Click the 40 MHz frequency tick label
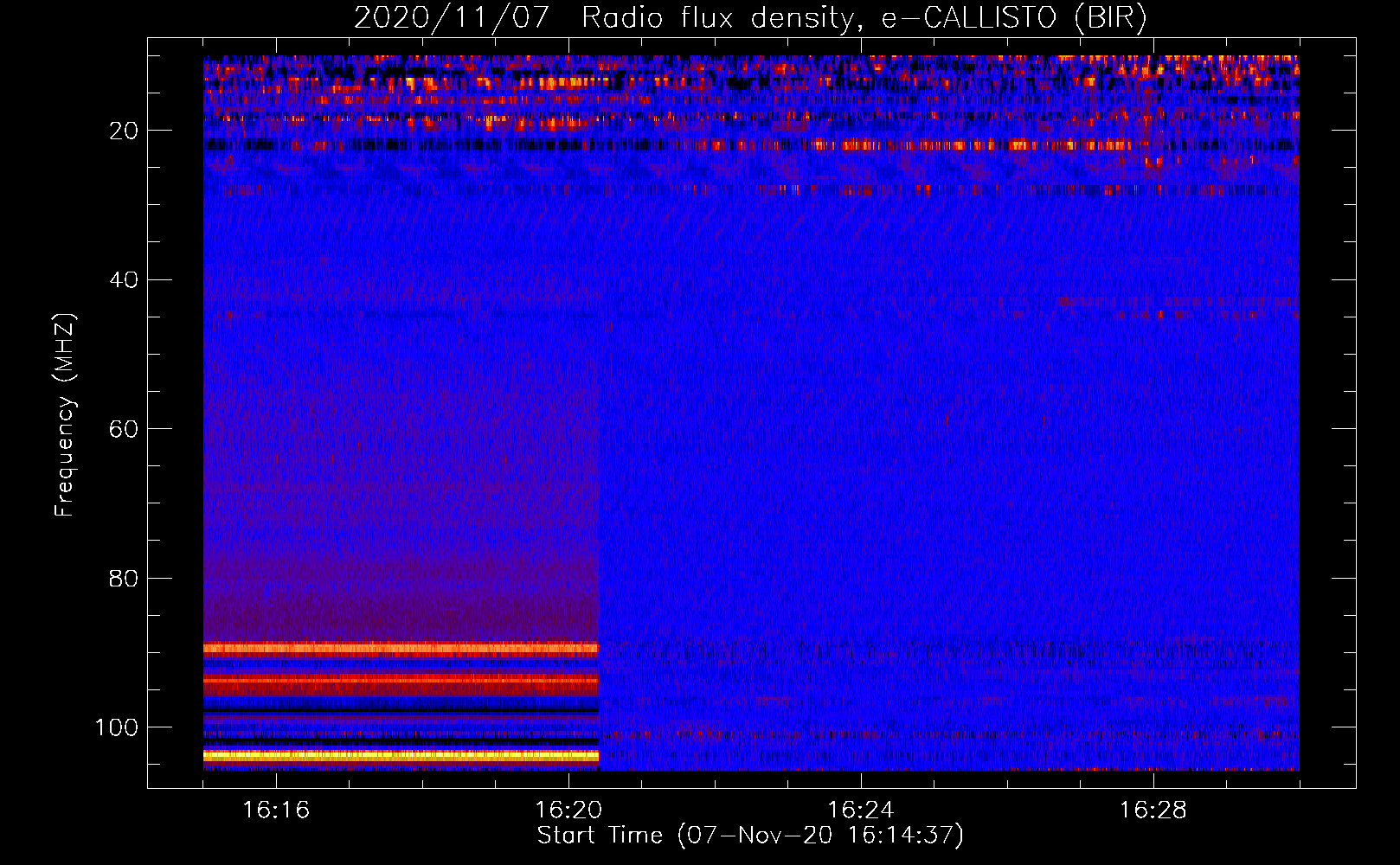Image resolution: width=1400 pixels, height=865 pixels. tap(125, 280)
